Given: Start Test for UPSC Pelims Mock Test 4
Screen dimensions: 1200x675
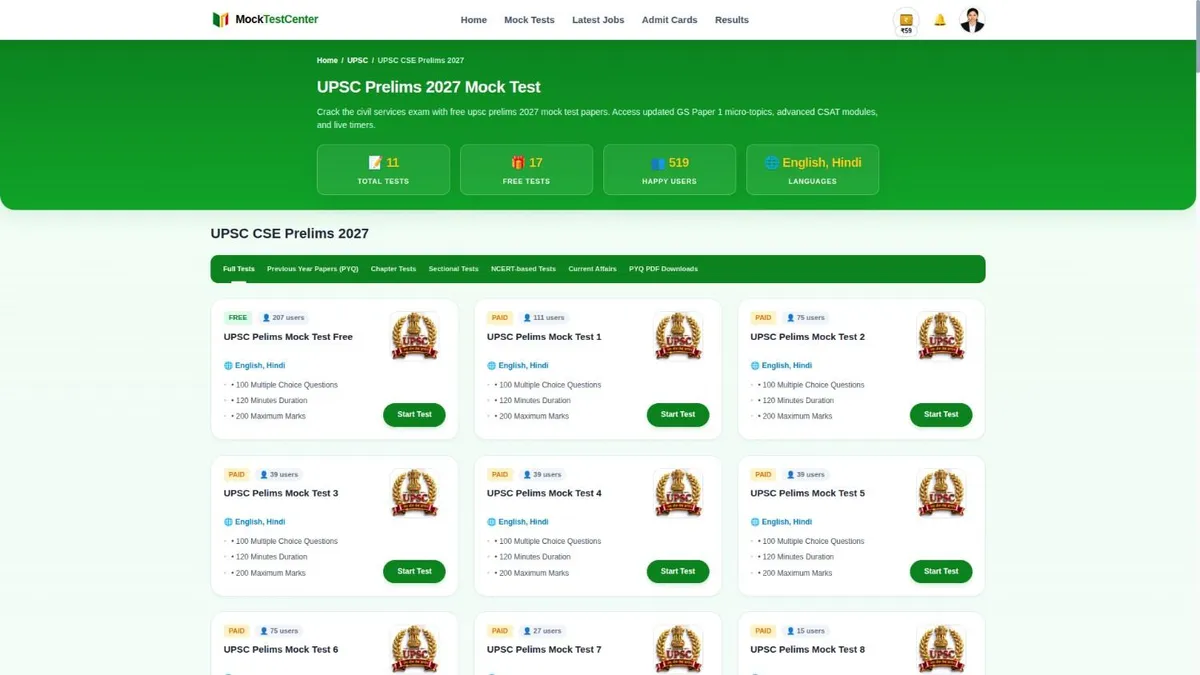Looking at the screenshot, I should click(x=678, y=572).
